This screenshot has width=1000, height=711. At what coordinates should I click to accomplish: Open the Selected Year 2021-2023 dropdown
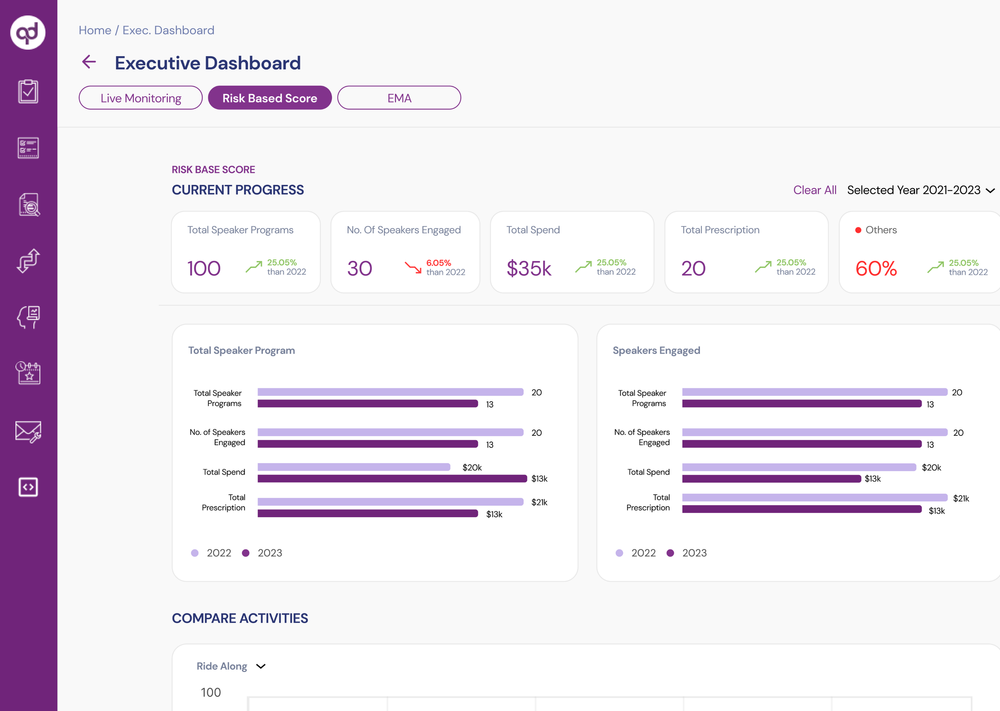[921, 190]
